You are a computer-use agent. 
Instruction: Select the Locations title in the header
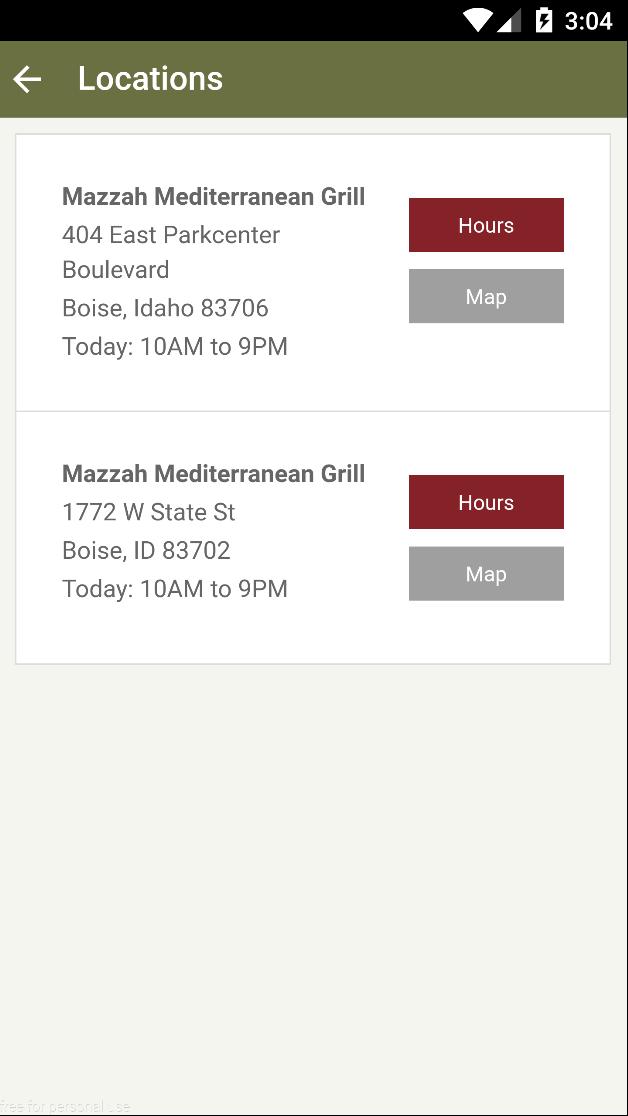(x=150, y=78)
